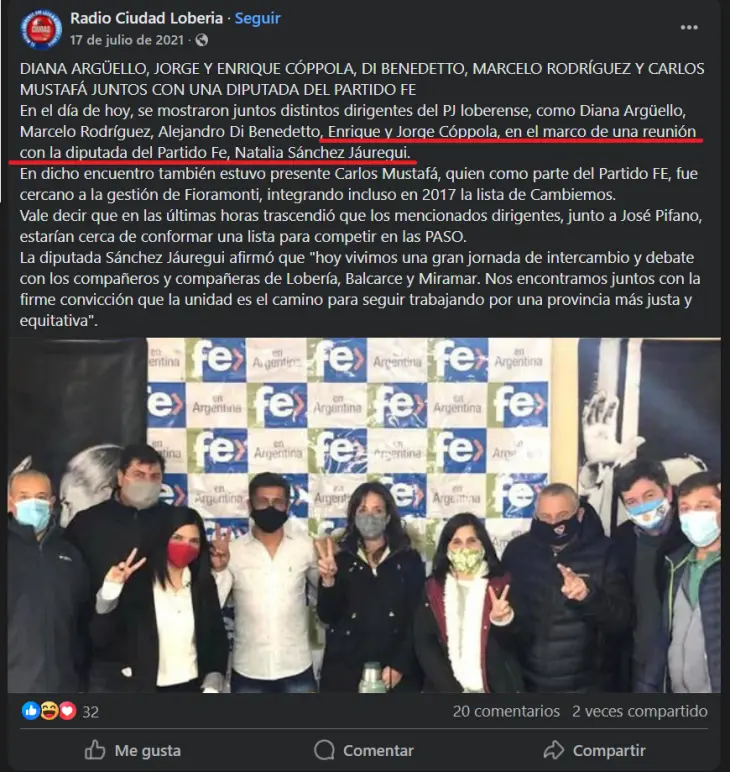730x772 pixels.
Task: Click the public globe privacy icon
Action: point(202,40)
